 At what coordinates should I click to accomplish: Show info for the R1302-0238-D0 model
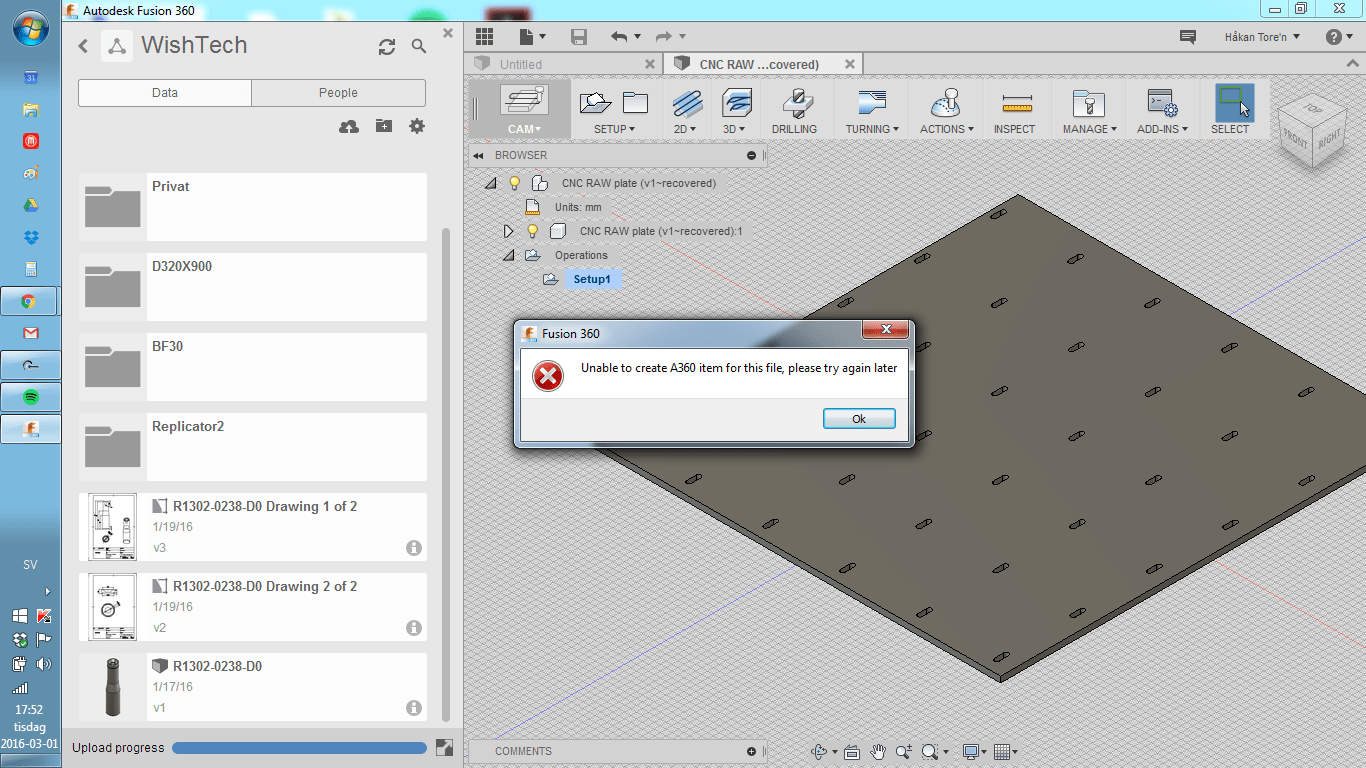click(414, 708)
